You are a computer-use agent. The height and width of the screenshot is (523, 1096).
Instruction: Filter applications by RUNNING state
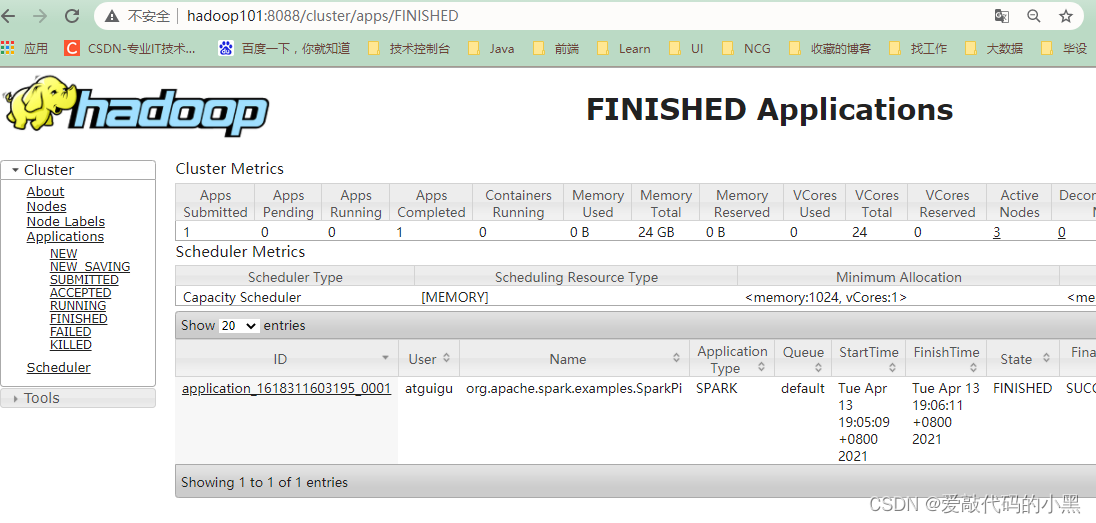click(x=78, y=306)
